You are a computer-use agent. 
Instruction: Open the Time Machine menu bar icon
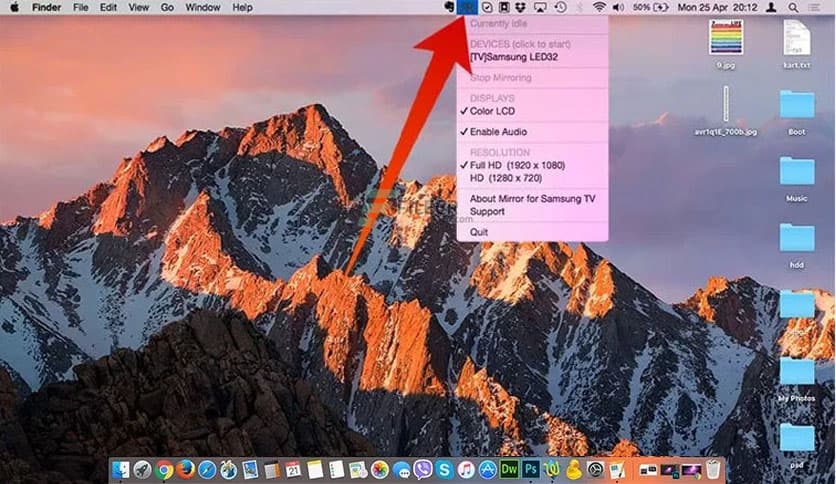560,7
